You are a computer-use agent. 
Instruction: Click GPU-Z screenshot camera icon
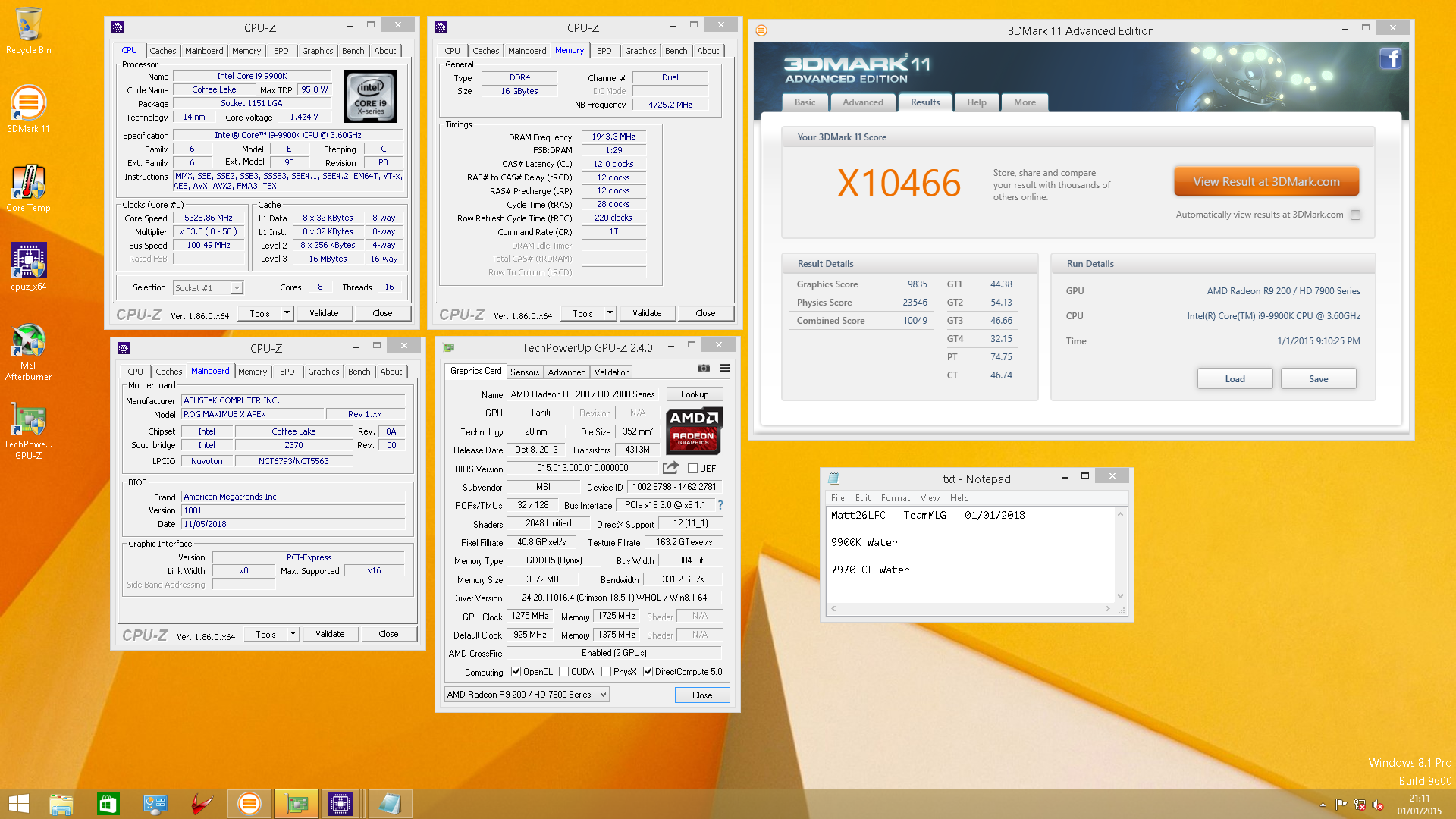704,369
